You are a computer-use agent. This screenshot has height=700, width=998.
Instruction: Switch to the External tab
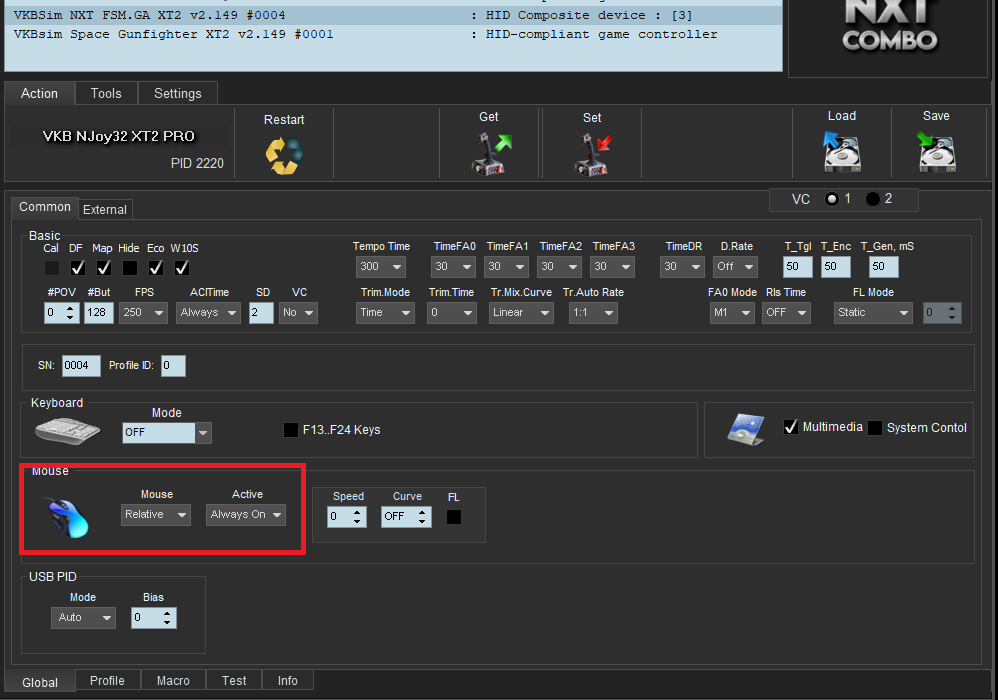click(105, 209)
